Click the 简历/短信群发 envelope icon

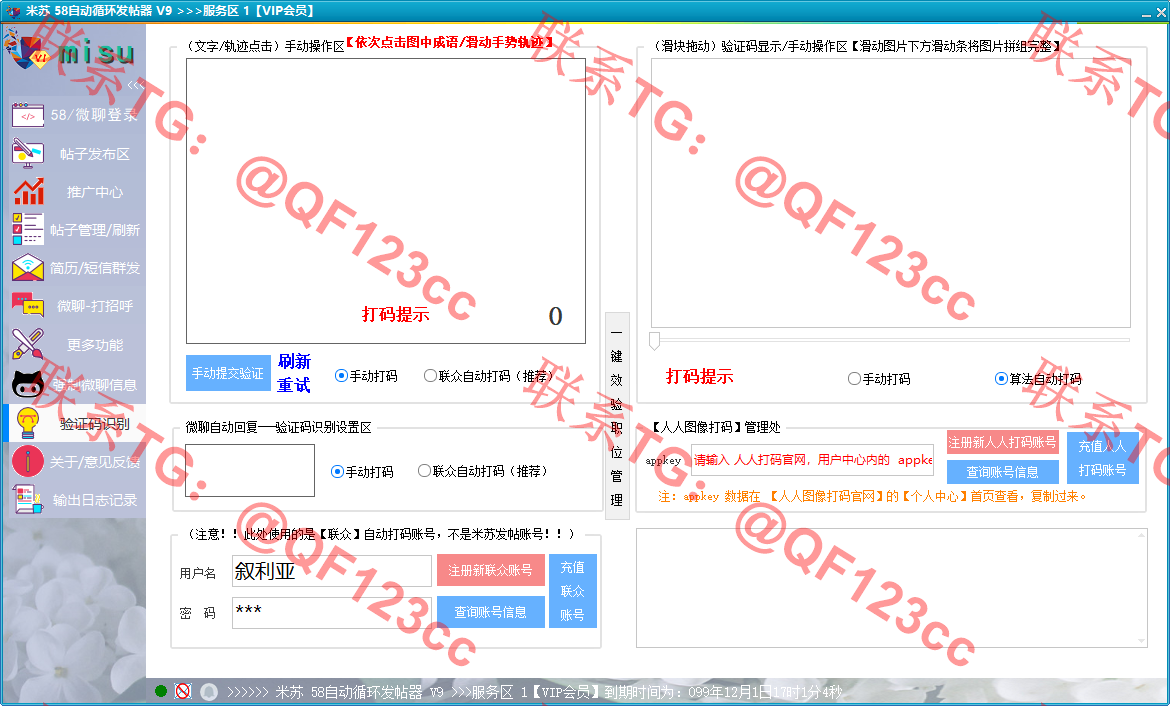tap(28, 267)
